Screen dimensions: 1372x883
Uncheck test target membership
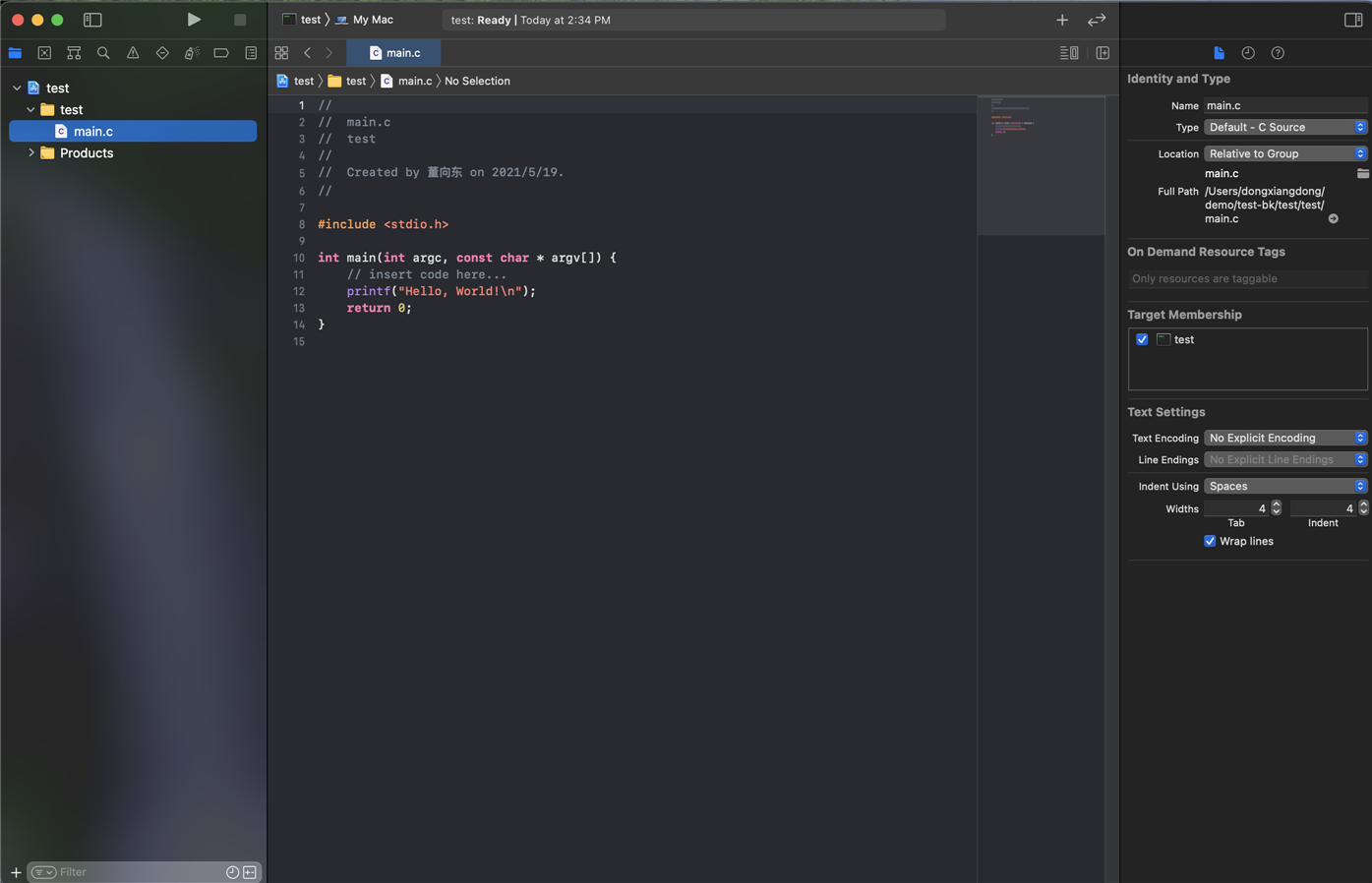tap(1142, 340)
